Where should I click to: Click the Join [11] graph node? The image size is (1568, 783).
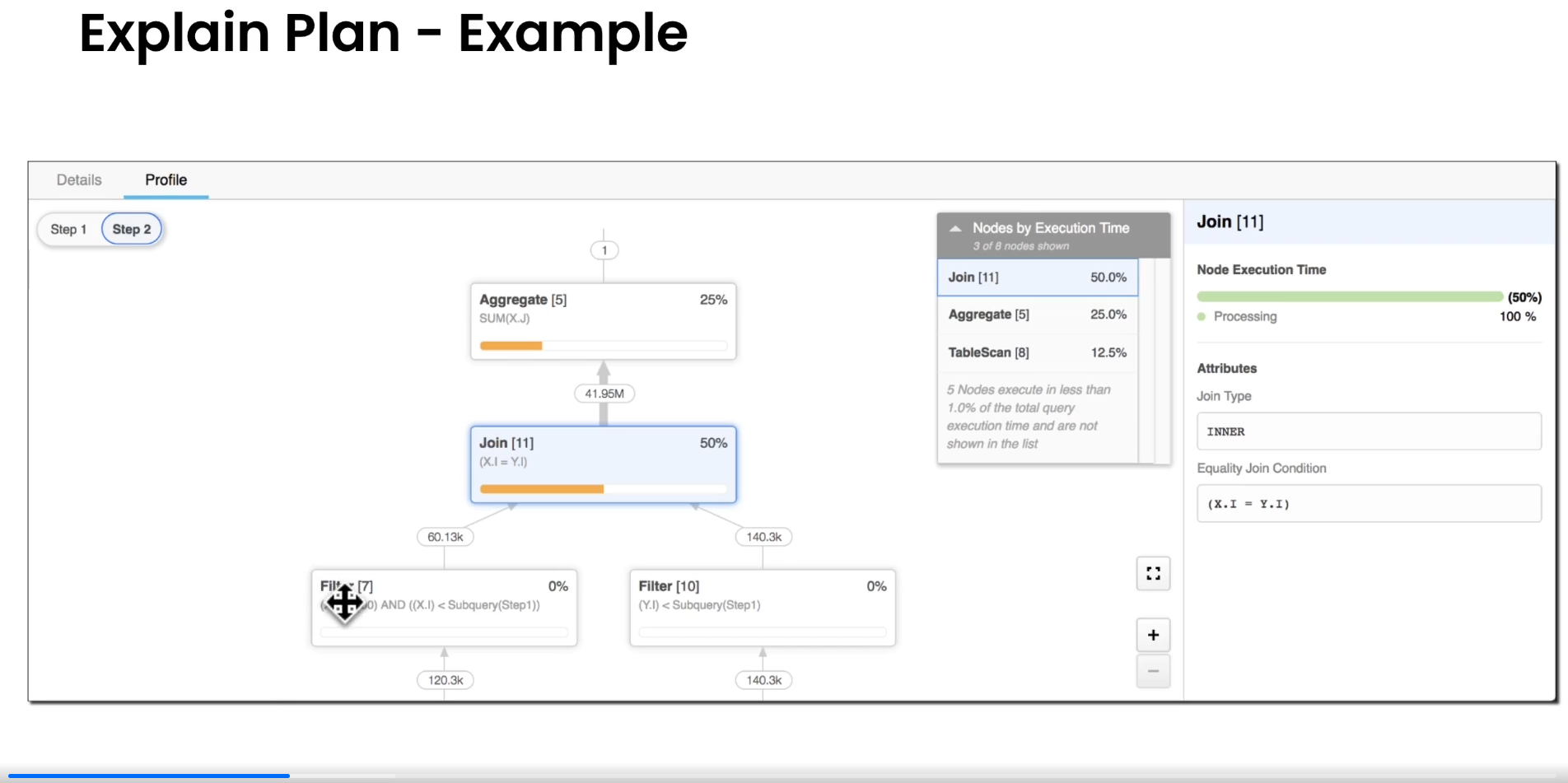[603, 464]
